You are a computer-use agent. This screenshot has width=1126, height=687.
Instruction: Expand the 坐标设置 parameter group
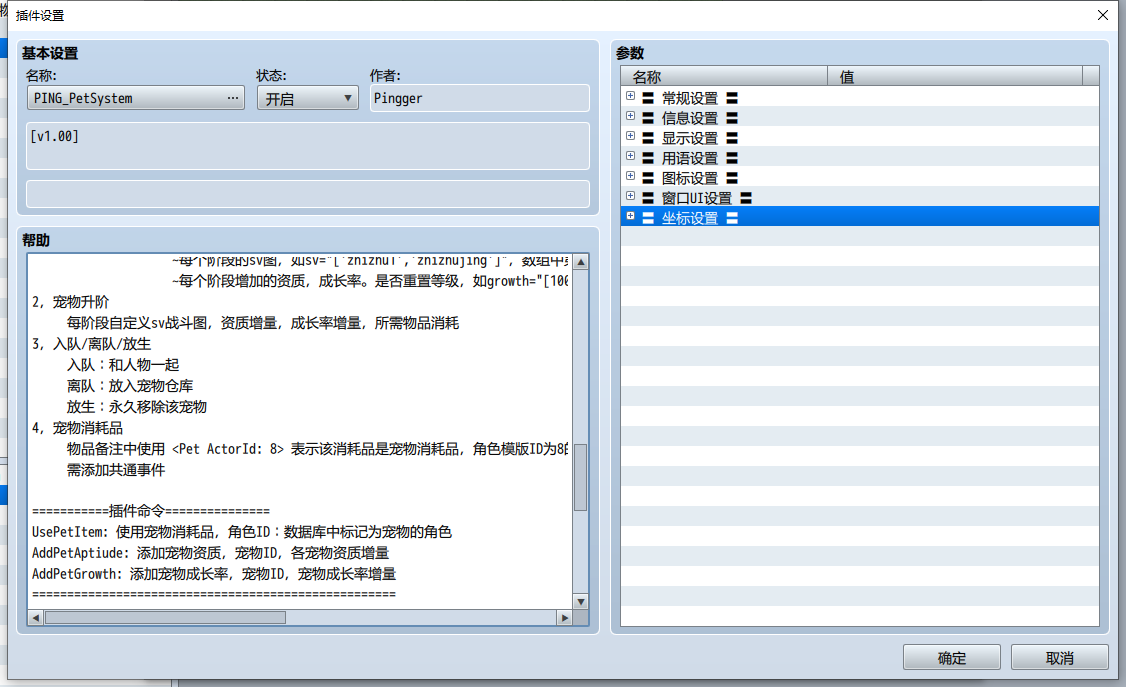tap(630, 216)
